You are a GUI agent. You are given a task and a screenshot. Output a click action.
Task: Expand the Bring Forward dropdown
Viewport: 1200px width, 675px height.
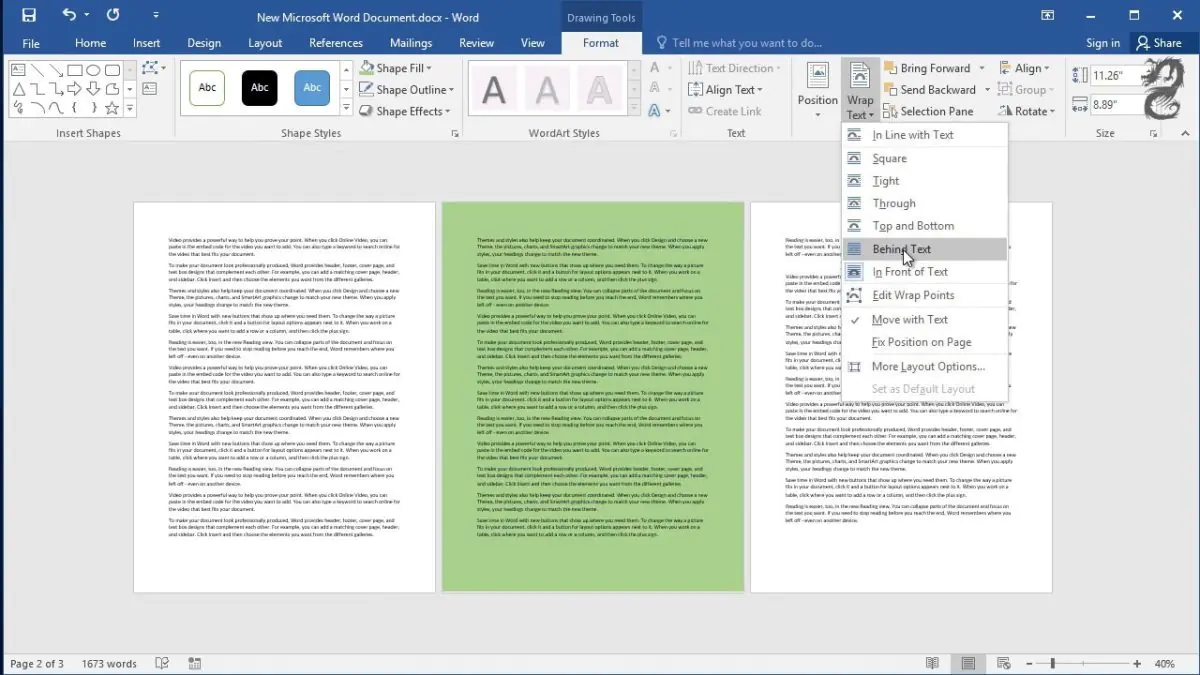980,67
